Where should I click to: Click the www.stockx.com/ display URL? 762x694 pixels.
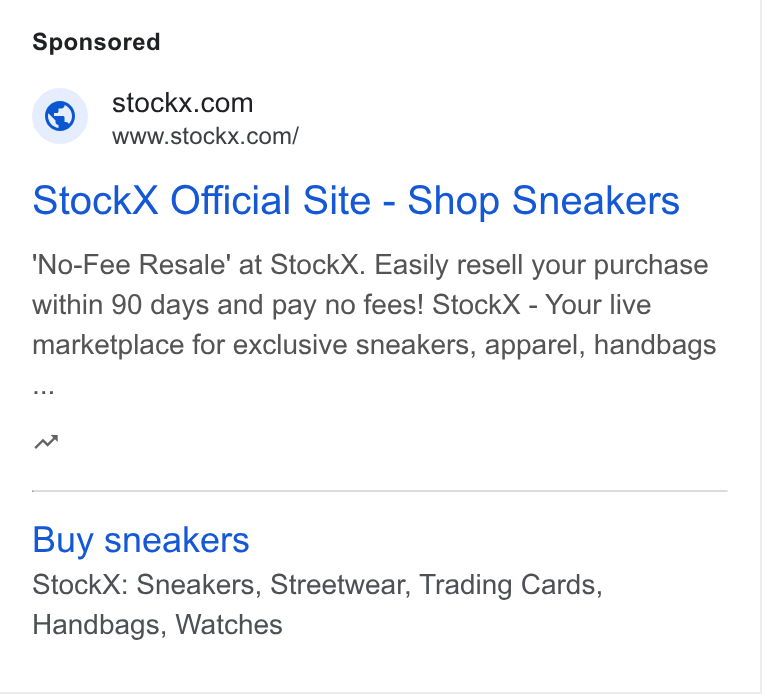(x=205, y=137)
